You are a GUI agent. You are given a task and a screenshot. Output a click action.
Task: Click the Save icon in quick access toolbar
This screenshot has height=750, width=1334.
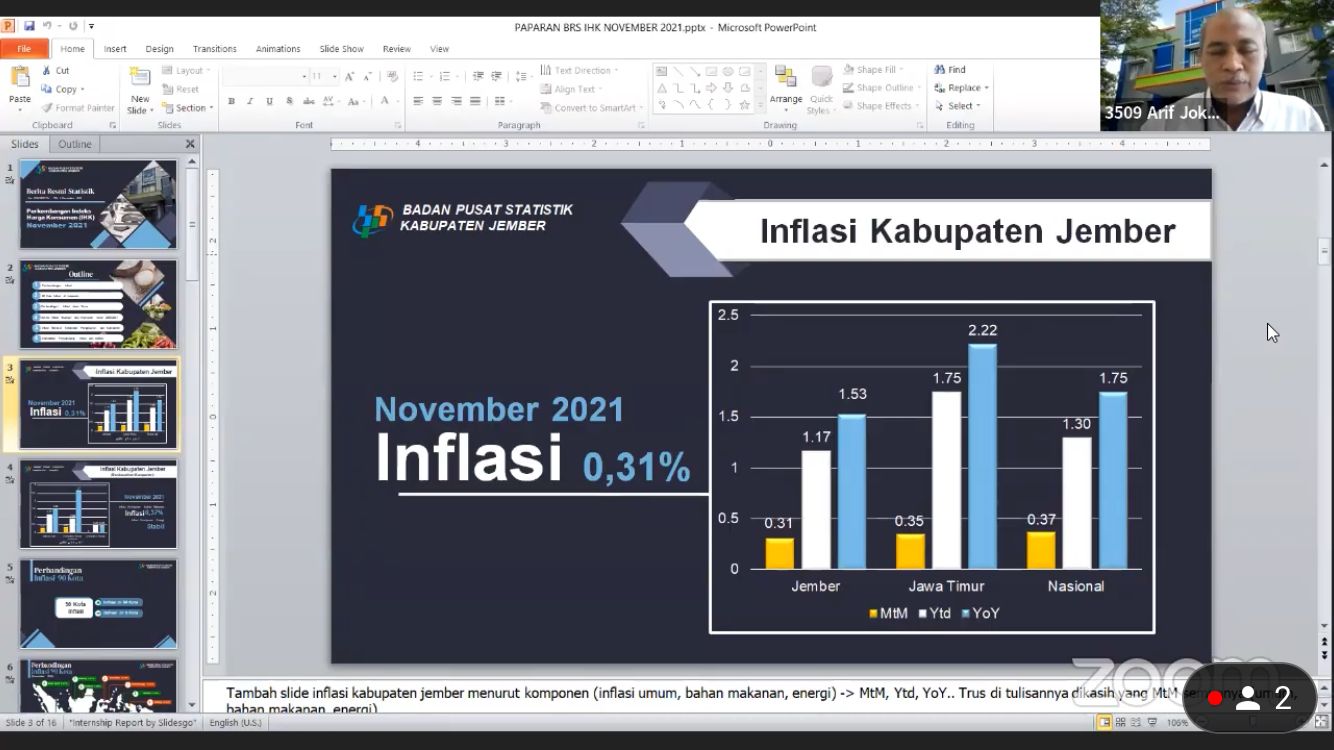29,26
